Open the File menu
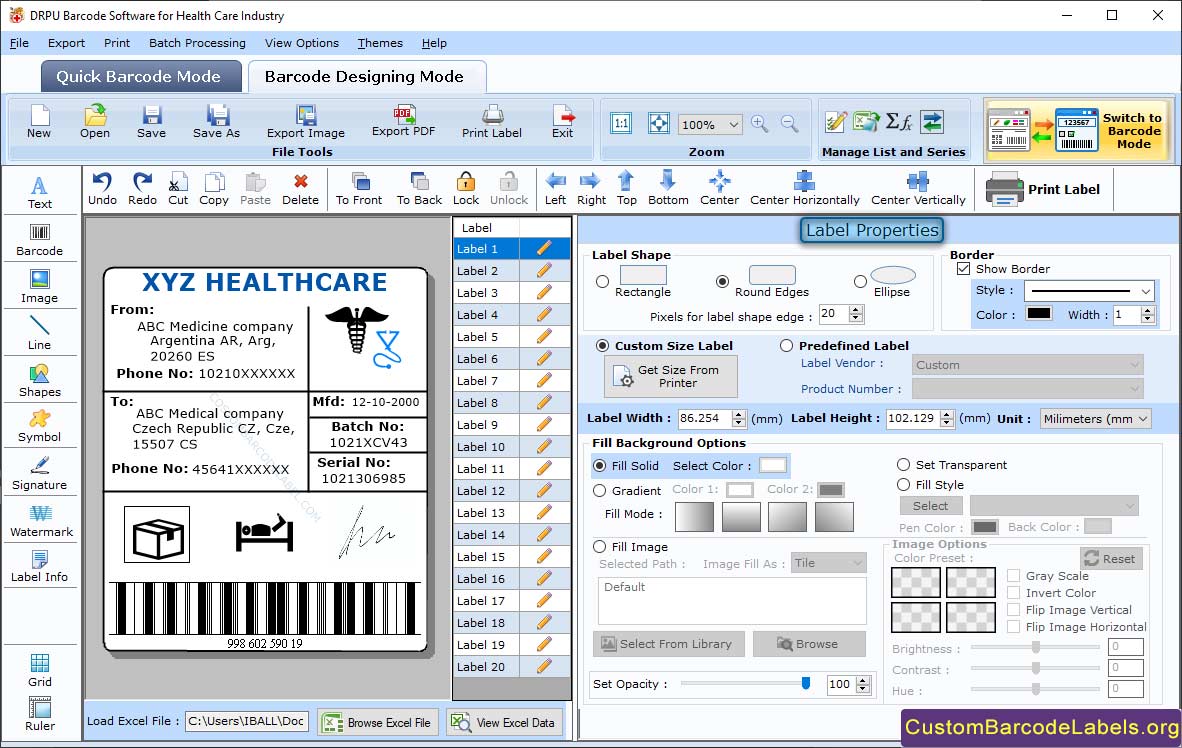The width and height of the screenshot is (1182, 748). pyautogui.click(x=20, y=43)
